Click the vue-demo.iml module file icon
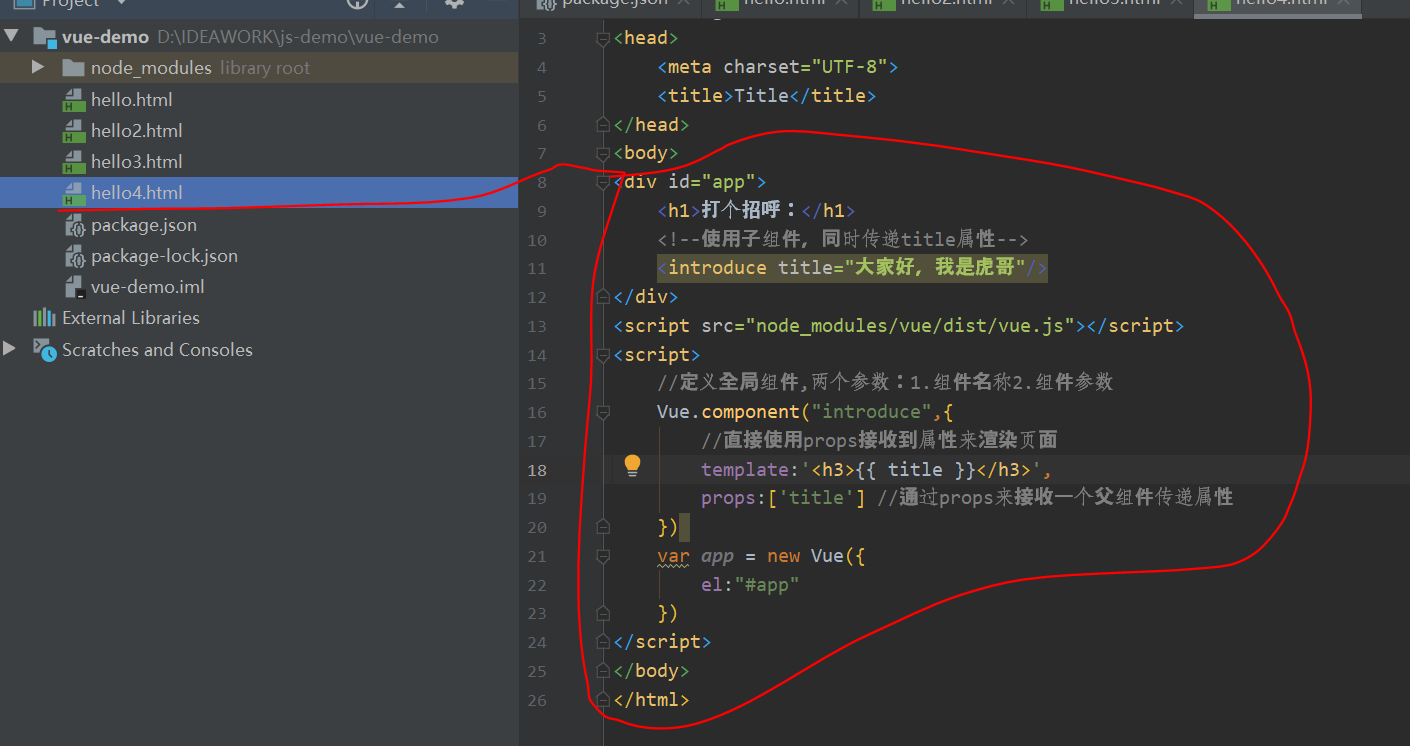This screenshot has width=1410, height=746. click(75, 286)
